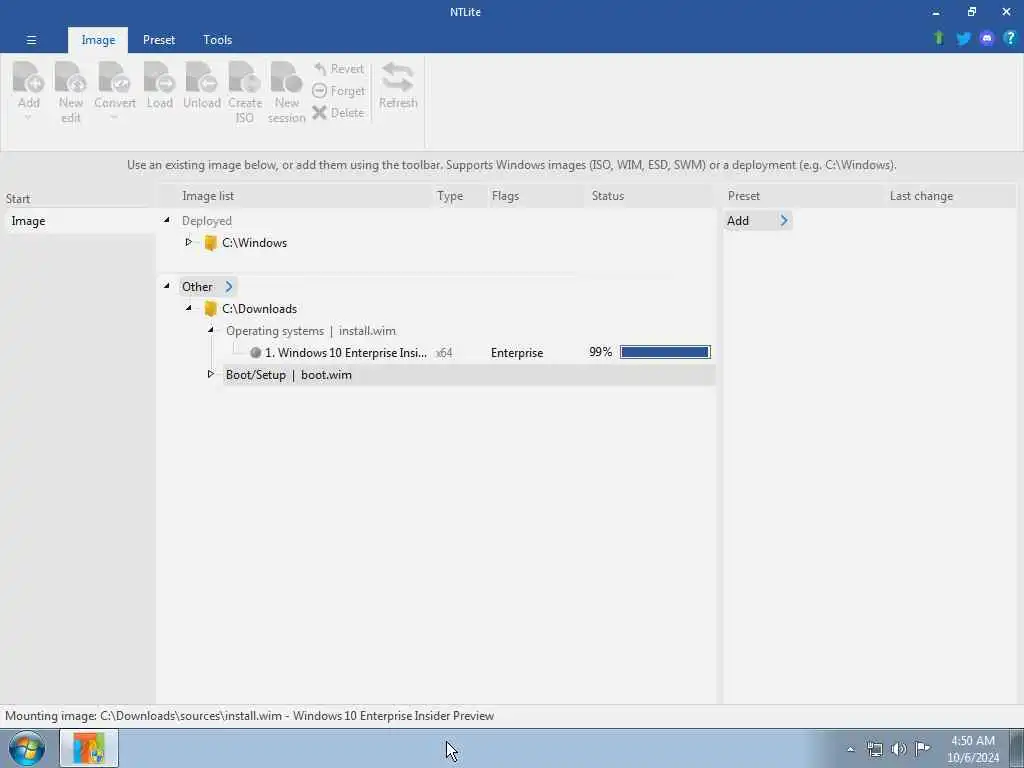Expand the Boot/Setup boot.wim node
1024x768 pixels.
point(211,374)
